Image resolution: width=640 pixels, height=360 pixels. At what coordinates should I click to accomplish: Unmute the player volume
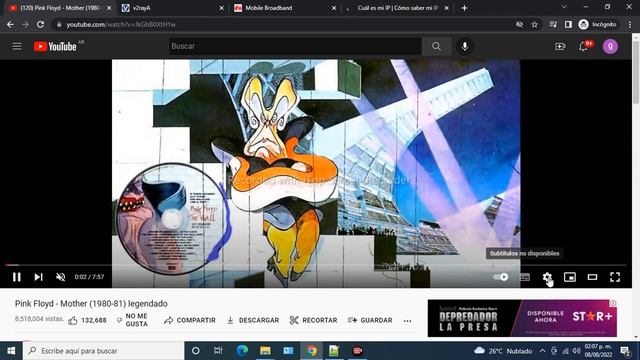60,277
